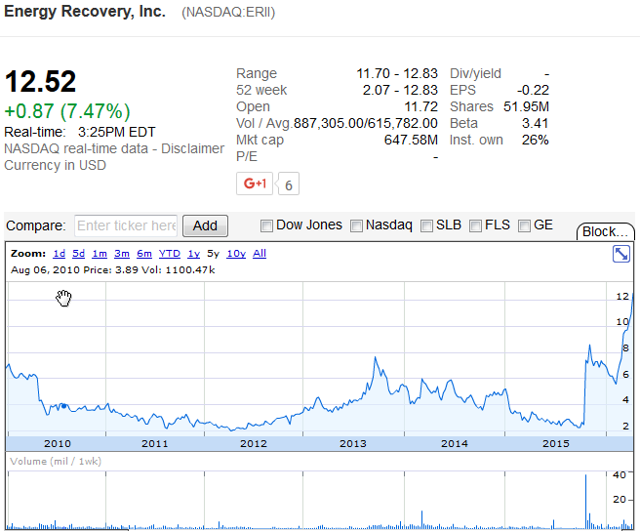Screen dimensions: 640x531
Task: Set chart zoom to 1d
Action: 59,254
